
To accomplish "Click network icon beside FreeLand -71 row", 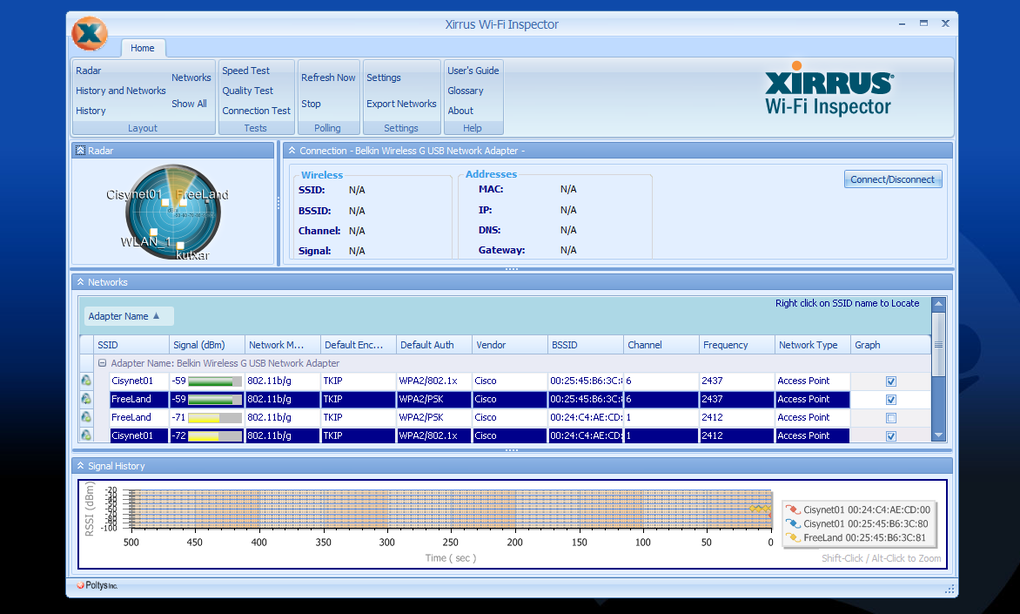I will [86, 417].
